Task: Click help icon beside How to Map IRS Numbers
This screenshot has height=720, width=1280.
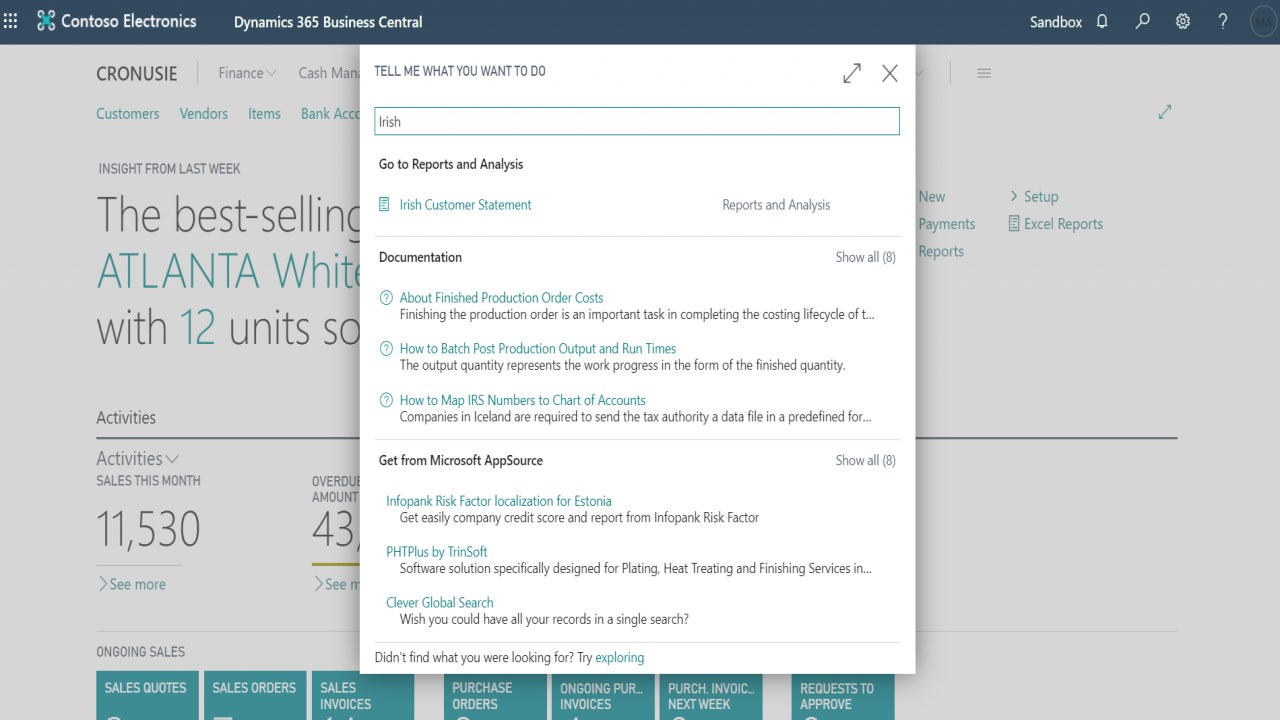Action: coord(387,400)
